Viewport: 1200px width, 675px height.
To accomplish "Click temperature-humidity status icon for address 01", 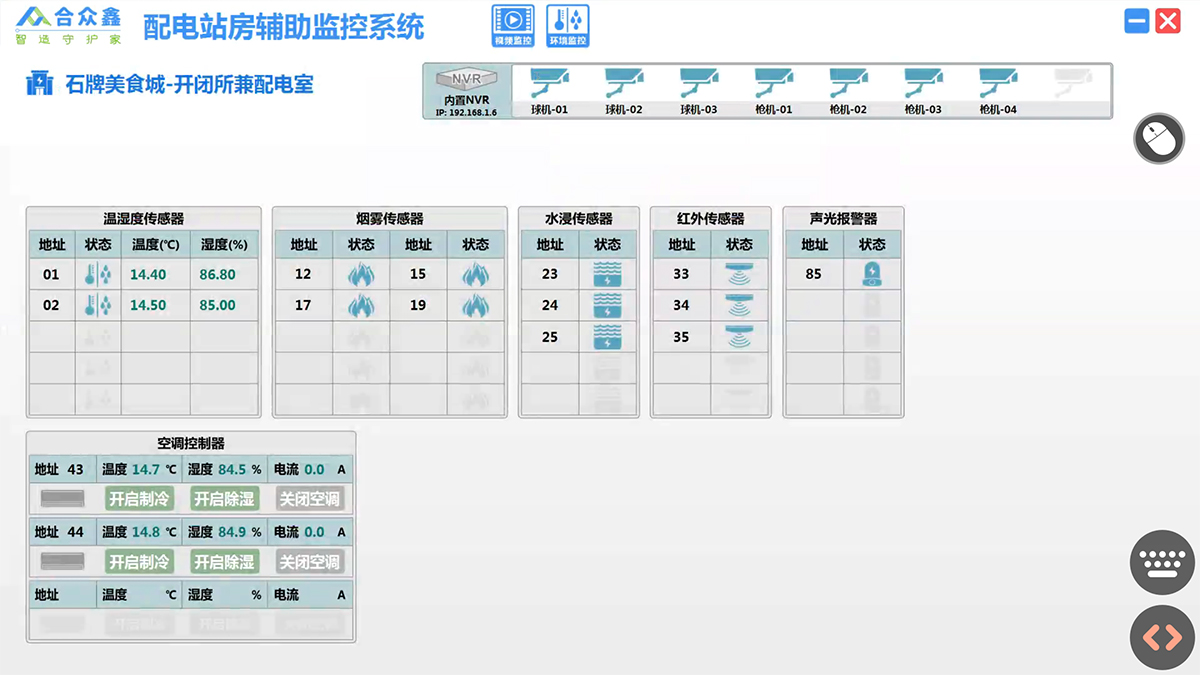I will coord(98,274).
